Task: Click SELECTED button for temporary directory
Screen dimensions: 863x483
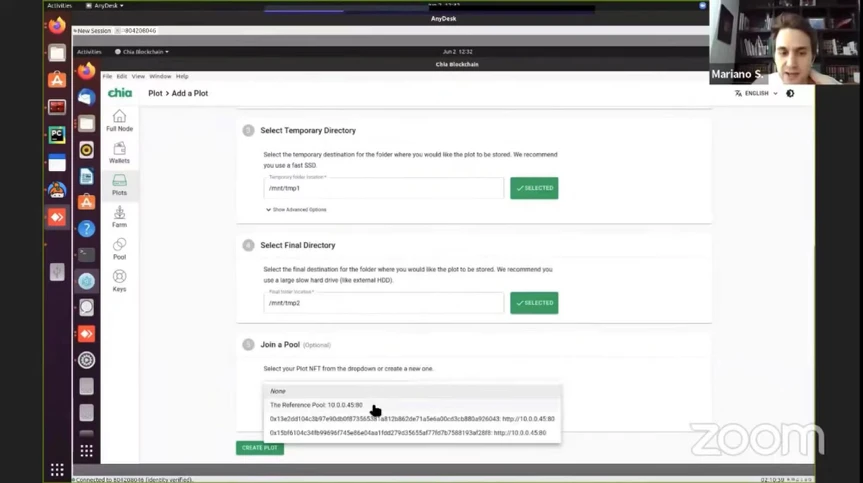Action: [x=534, y=188]
